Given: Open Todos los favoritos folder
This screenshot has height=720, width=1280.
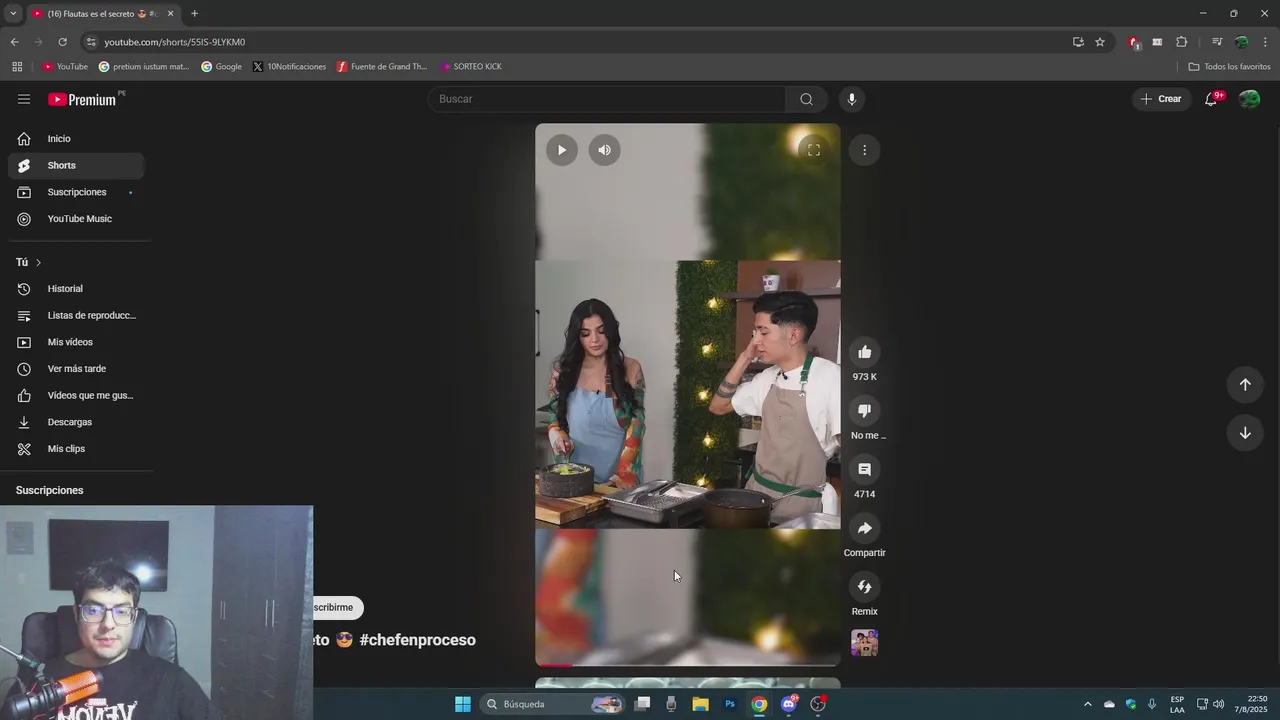Looking at the screenshot, I should tap(1229, 67).
